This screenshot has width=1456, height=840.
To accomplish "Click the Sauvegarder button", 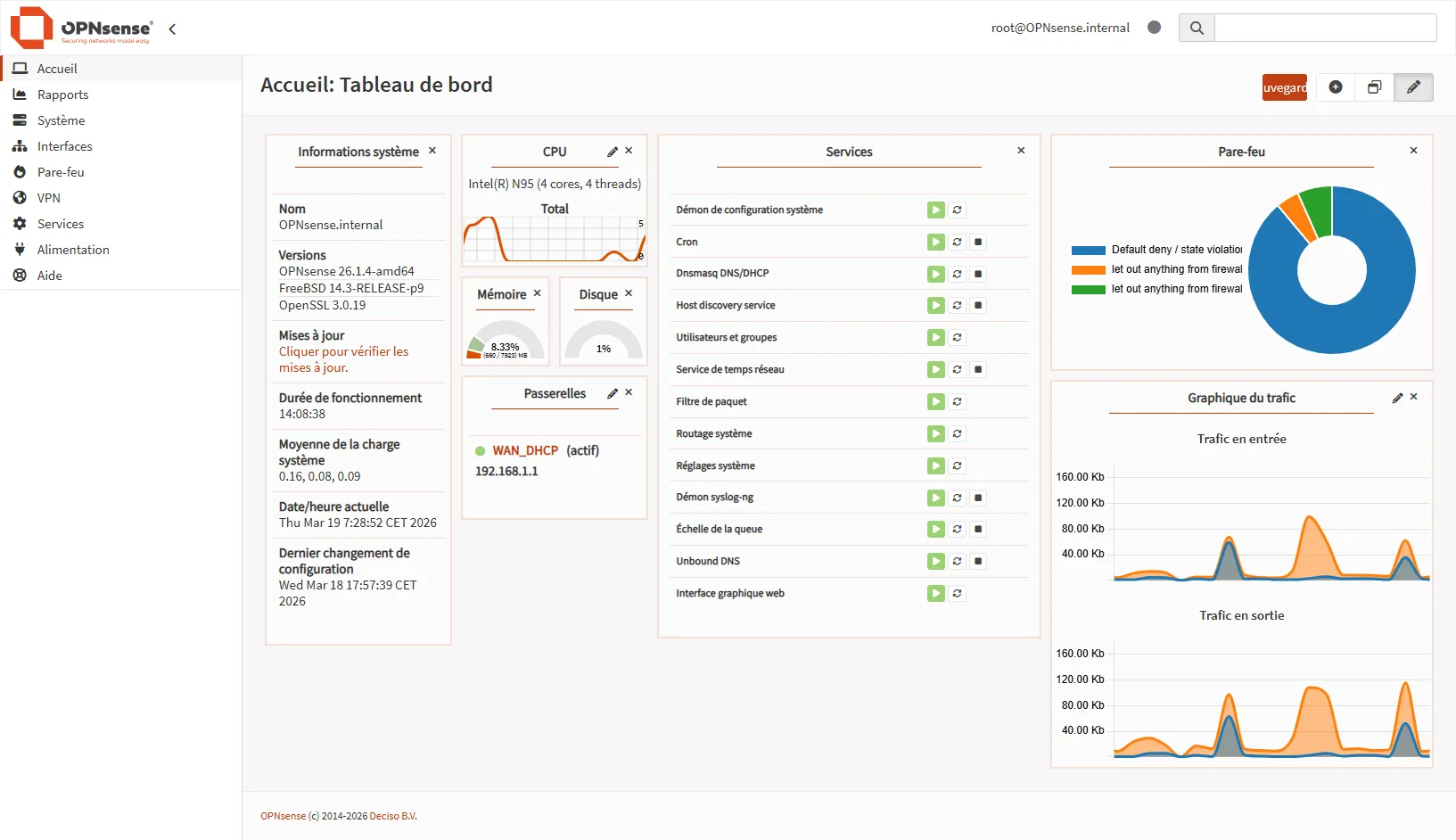I will point(1284,86).
